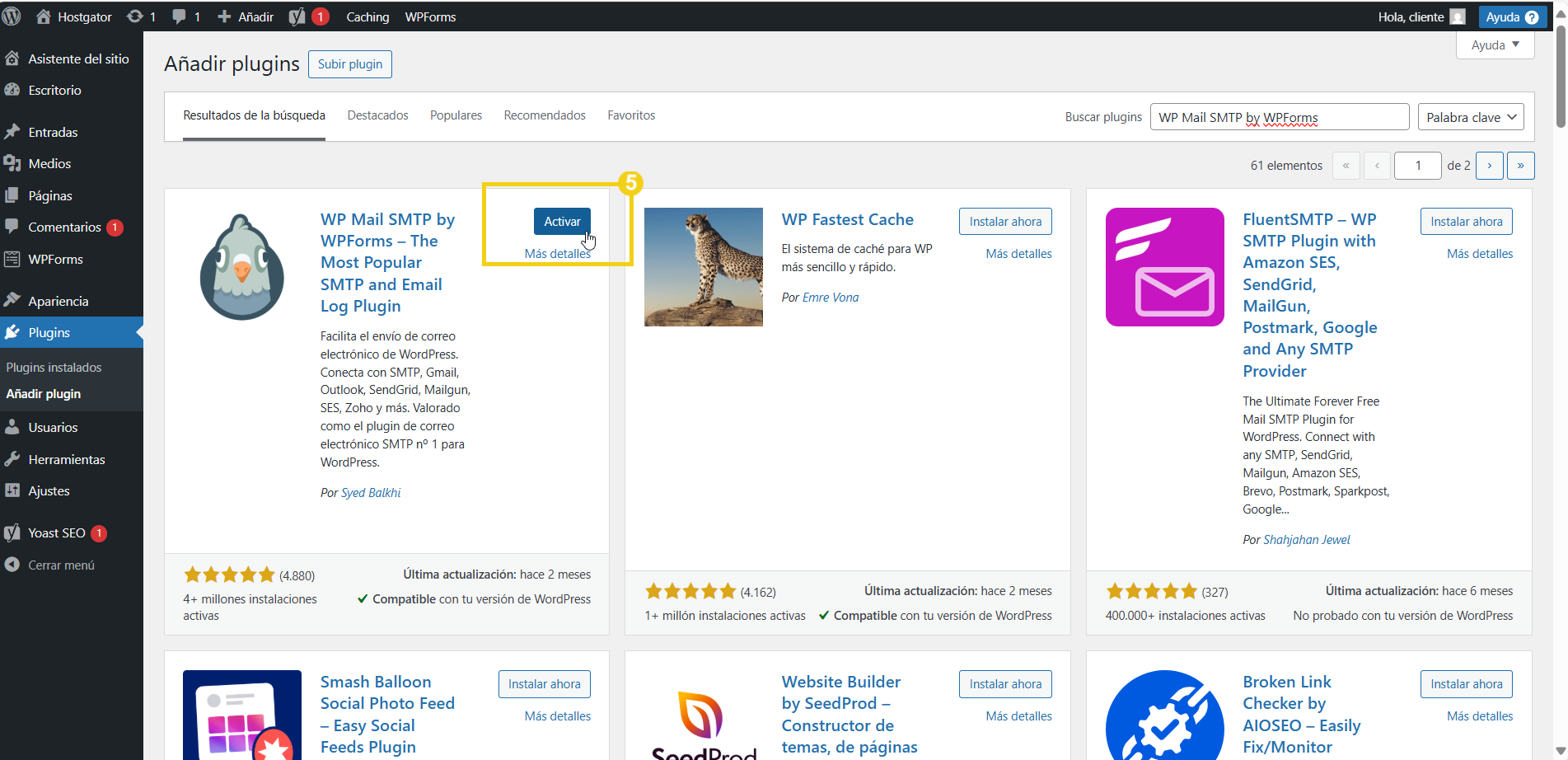This screenshot has height=760, width=1568.
Task: Open the WP Fastest Cache title link
Action: (848, 219)
